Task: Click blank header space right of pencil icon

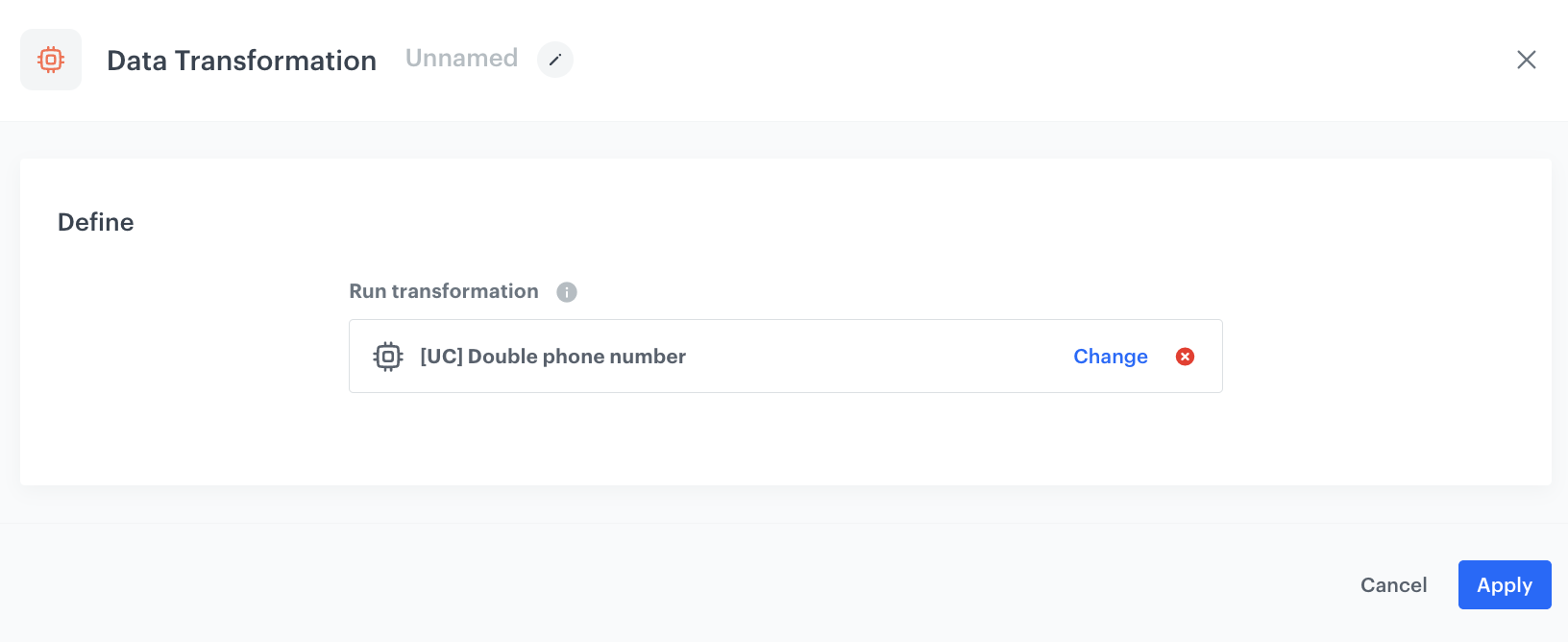Action: [x=961, y=60]
